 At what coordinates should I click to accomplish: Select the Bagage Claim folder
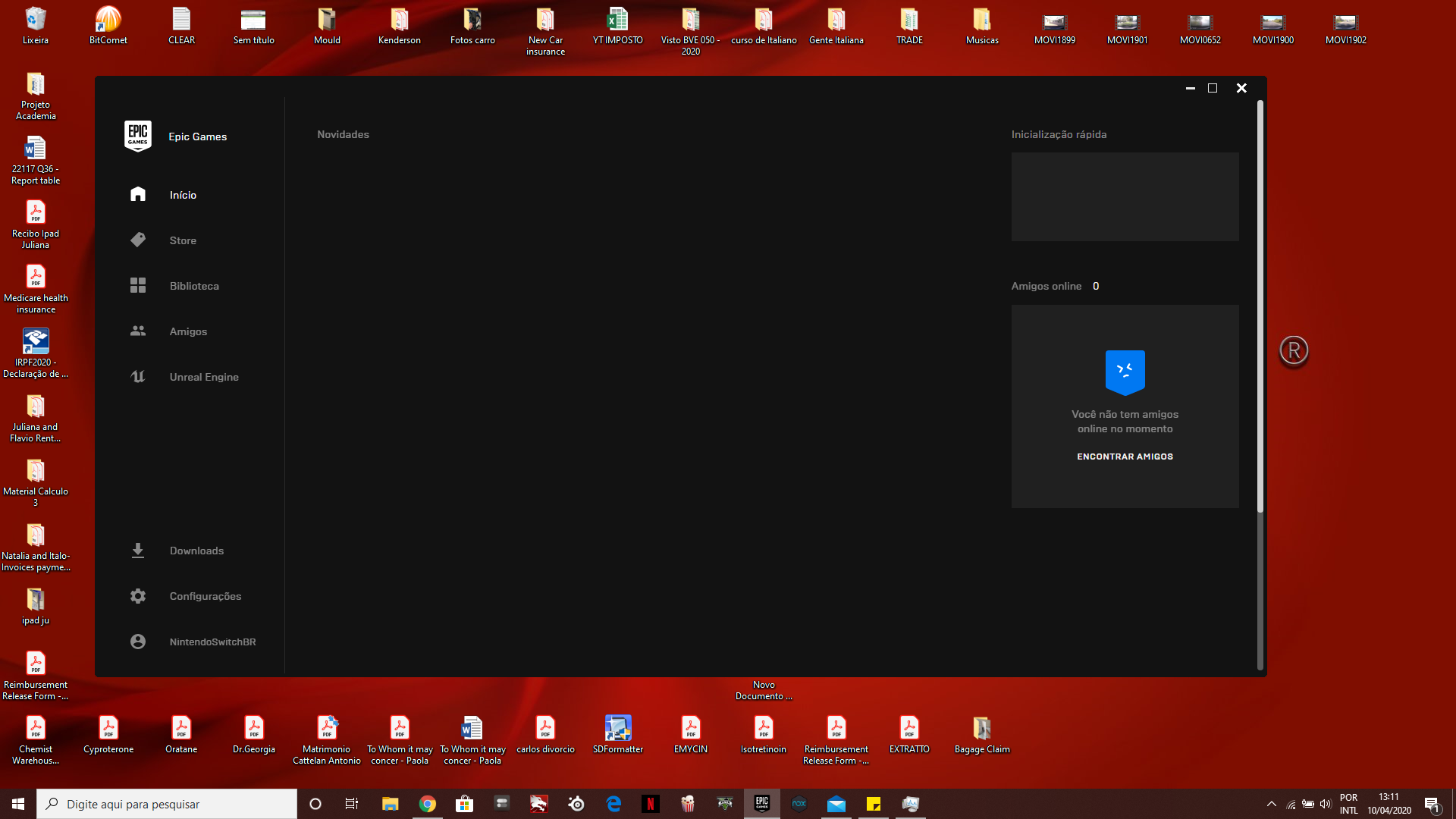click(x=982, y=734)
